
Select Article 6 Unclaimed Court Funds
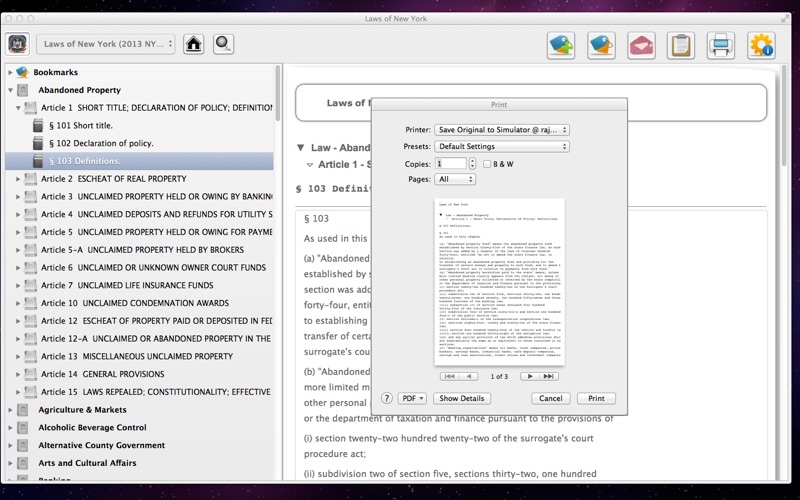tap(153, 267)
